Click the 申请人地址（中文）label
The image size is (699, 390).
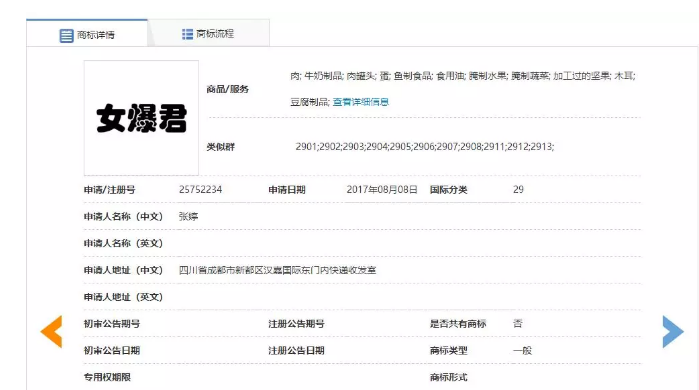tap(123, 270)
